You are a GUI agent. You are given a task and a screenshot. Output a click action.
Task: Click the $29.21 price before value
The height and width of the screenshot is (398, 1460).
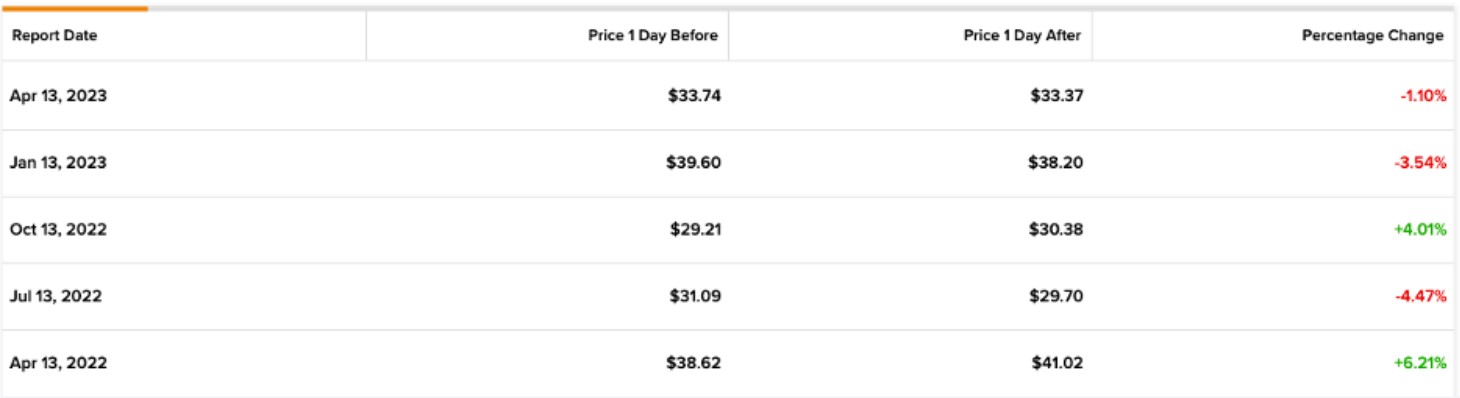tap(695, 229)
